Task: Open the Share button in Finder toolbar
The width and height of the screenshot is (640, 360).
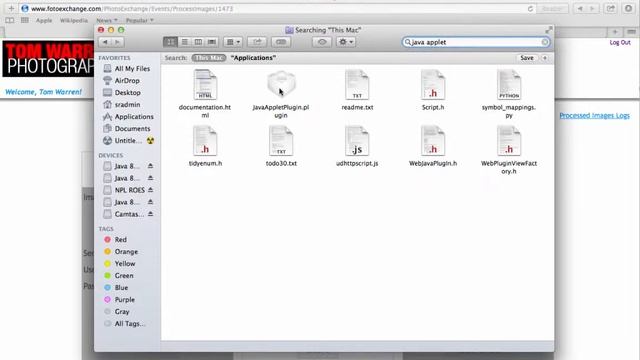Action: click(x=257, y=42)
